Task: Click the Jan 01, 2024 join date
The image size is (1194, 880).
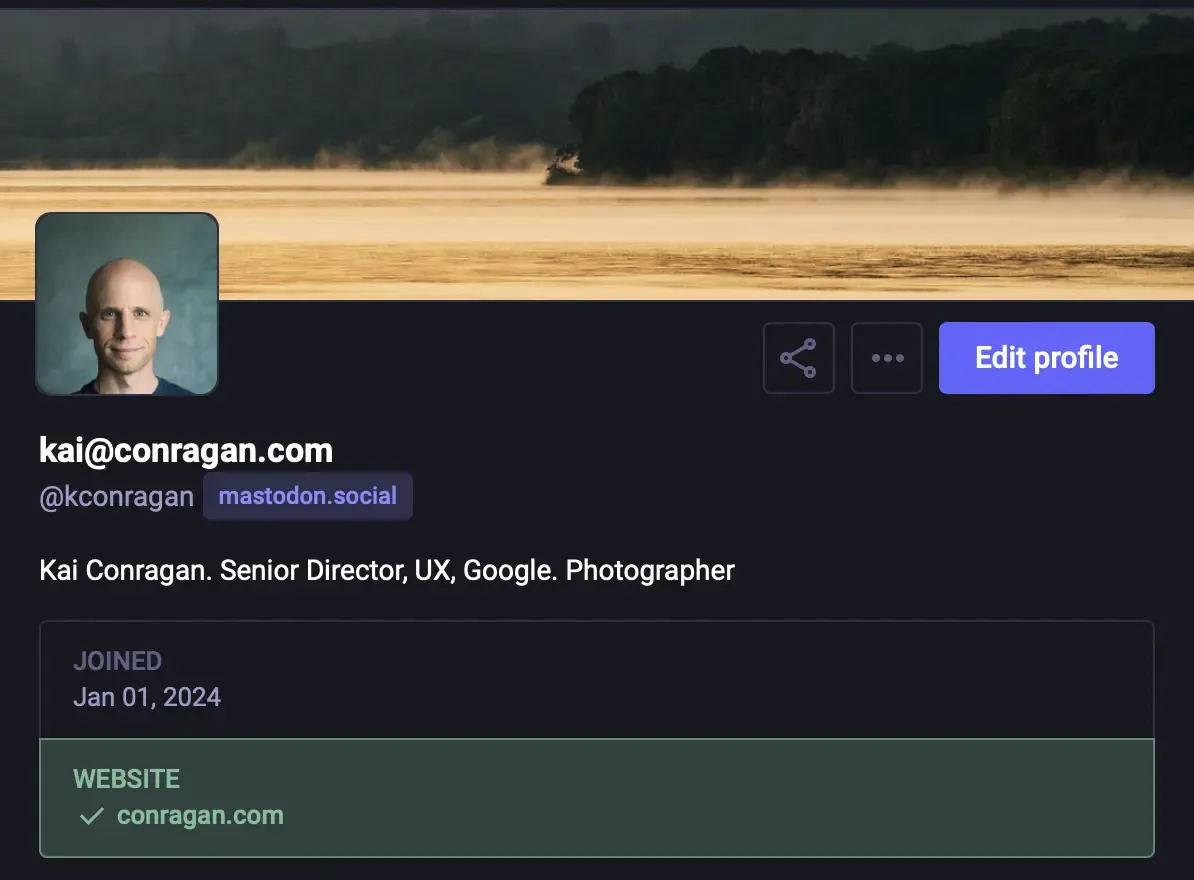Action: coord(147,696)
